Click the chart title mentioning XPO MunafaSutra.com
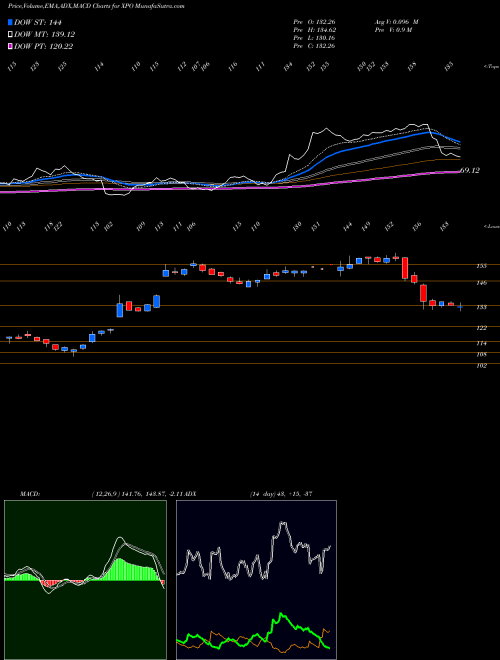Viewport: 500px width, 660px height. [96, 6]
